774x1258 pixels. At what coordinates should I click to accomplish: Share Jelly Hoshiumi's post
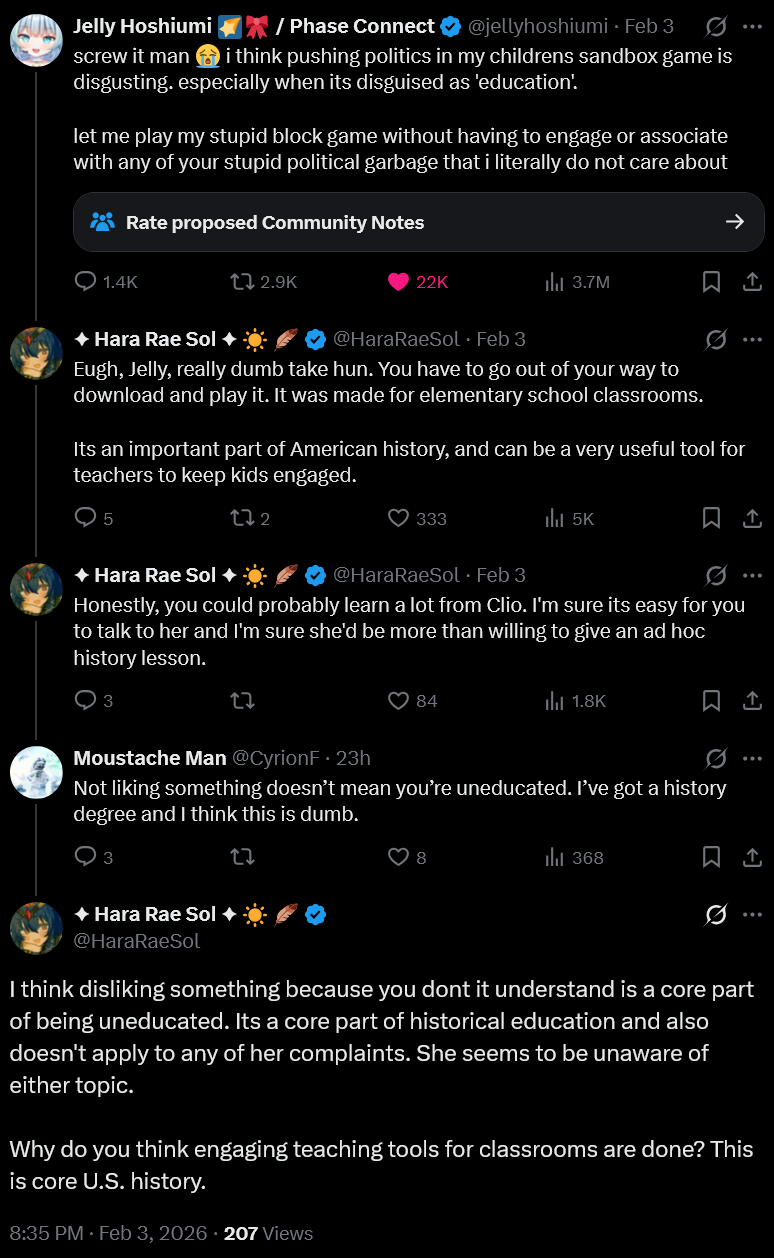[752, 282]
